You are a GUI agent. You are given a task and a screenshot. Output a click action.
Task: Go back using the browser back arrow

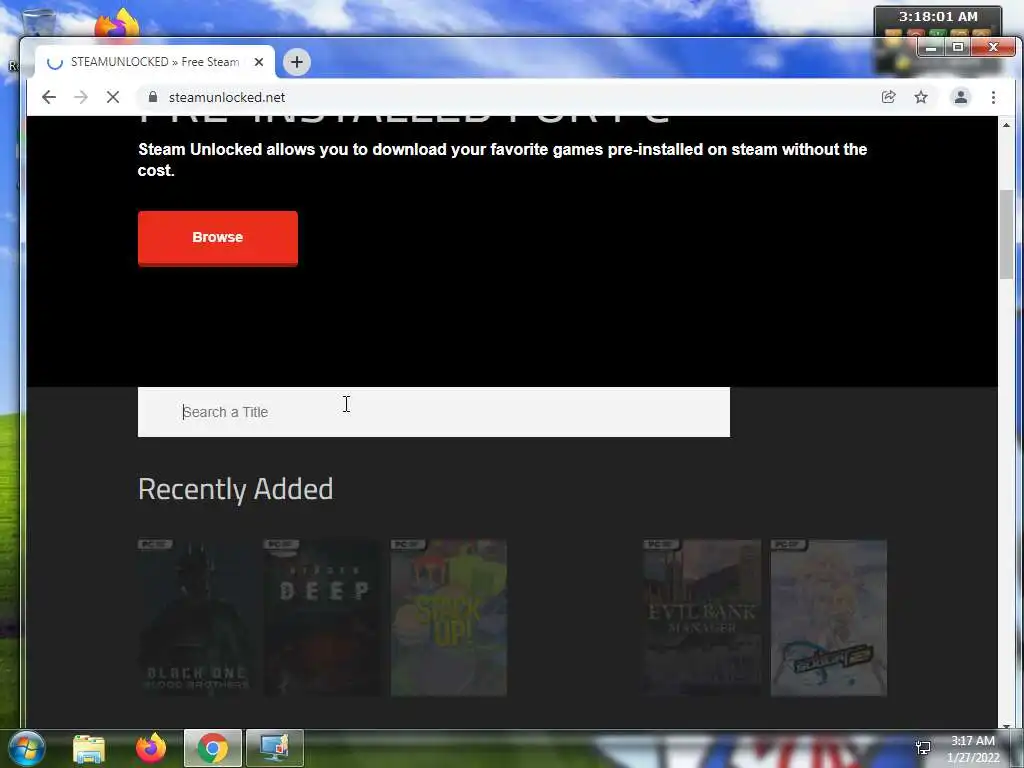pyautogui.click(x=49, y=97)
